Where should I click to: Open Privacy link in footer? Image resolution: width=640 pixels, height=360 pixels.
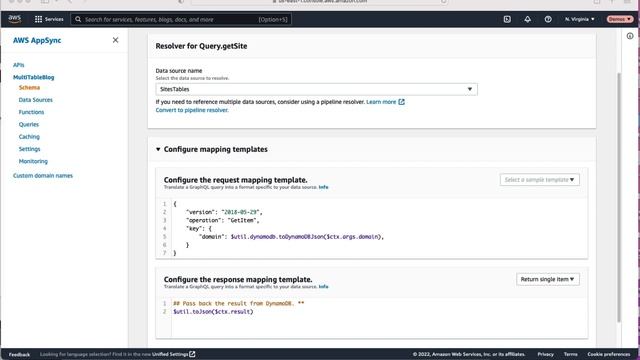545,354
